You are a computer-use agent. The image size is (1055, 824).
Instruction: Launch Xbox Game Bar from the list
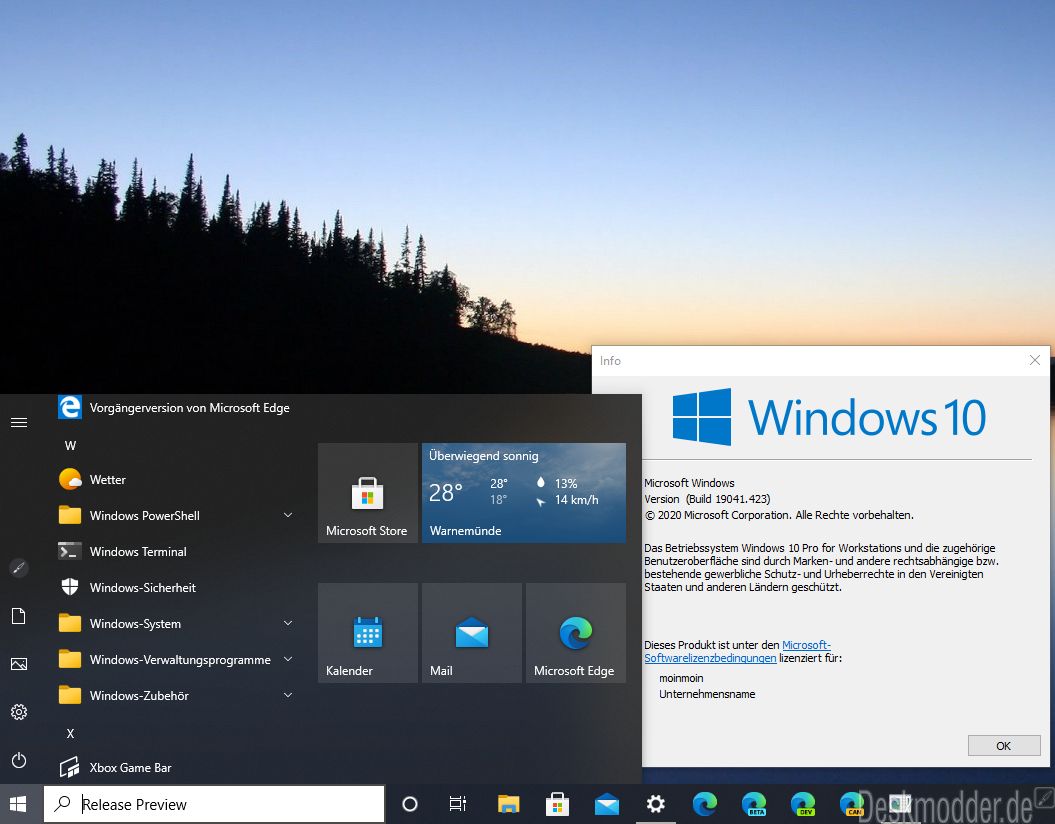coord(175,767)
